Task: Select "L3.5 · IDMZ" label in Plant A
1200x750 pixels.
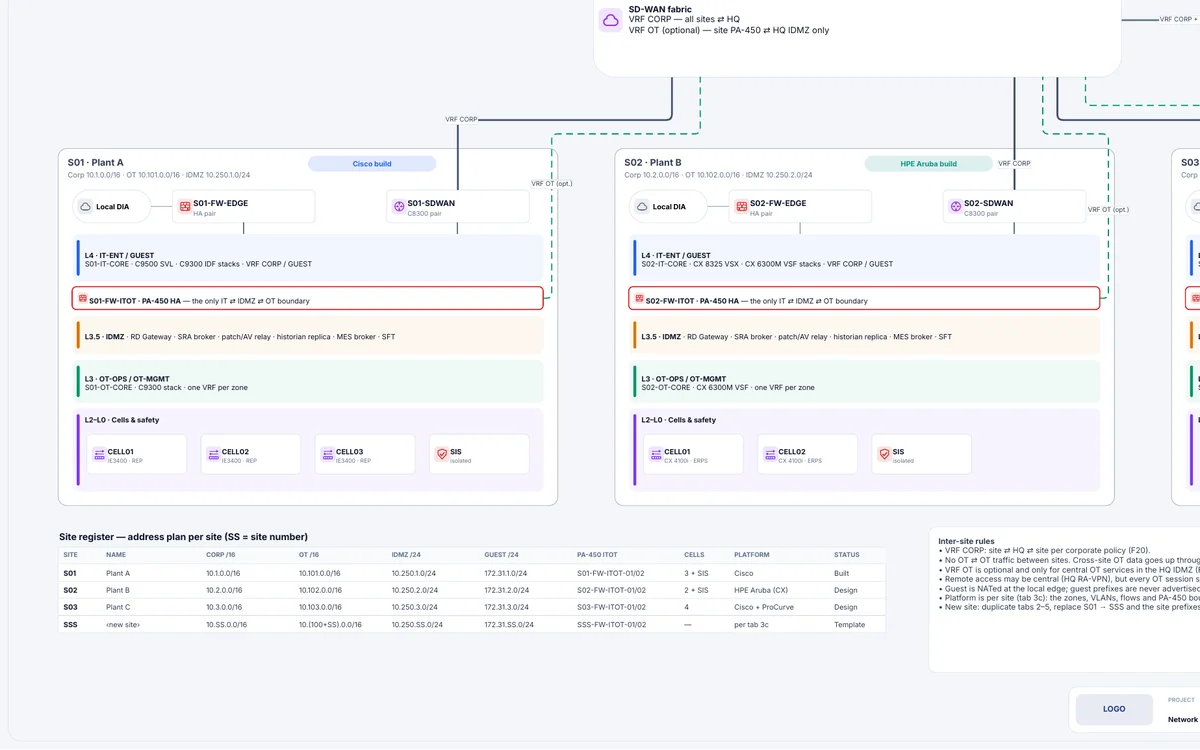Action: (103, 337)
